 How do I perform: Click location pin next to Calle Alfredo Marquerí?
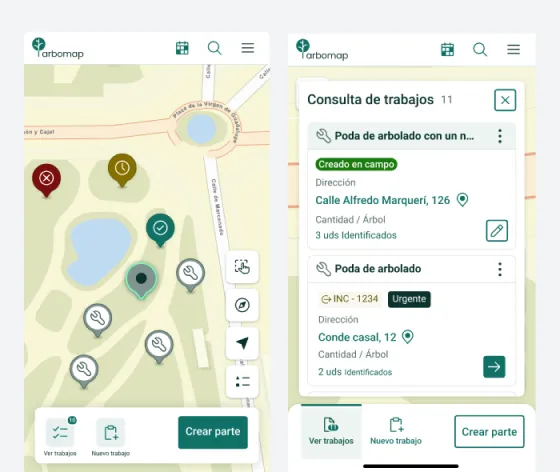tap(462, 200)
